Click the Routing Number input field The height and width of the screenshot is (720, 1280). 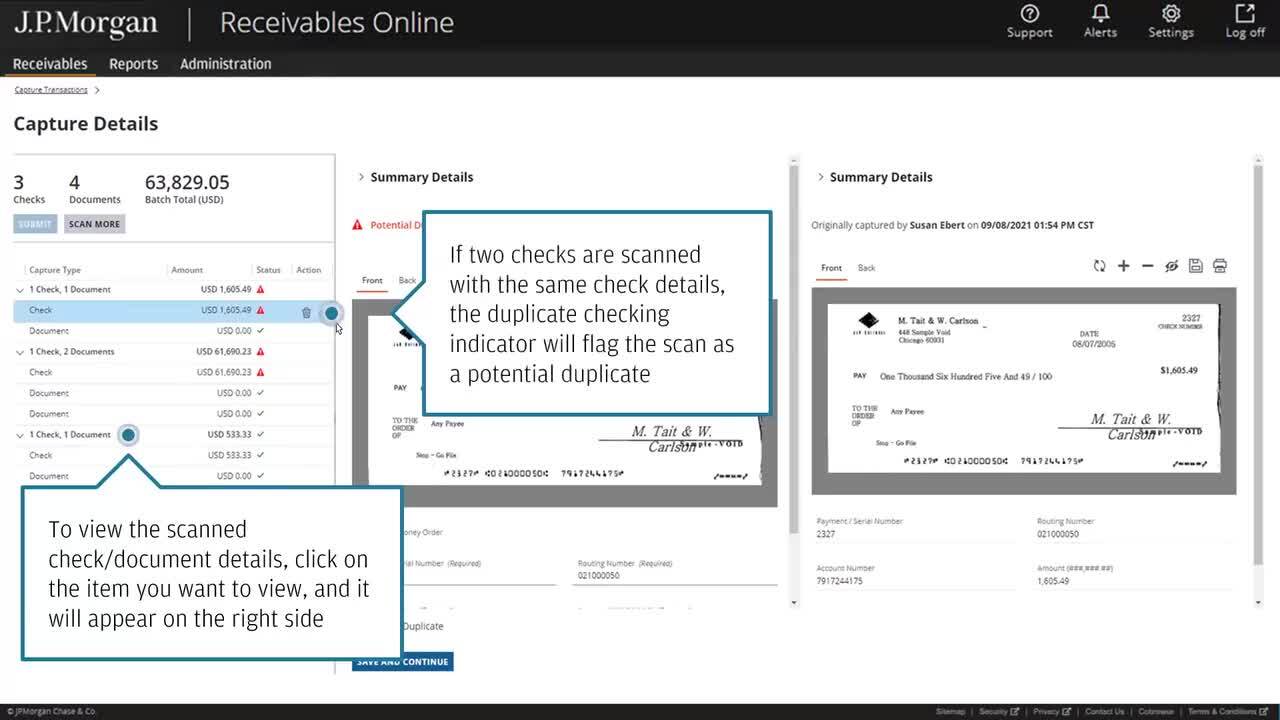click(x=676, y=576)
